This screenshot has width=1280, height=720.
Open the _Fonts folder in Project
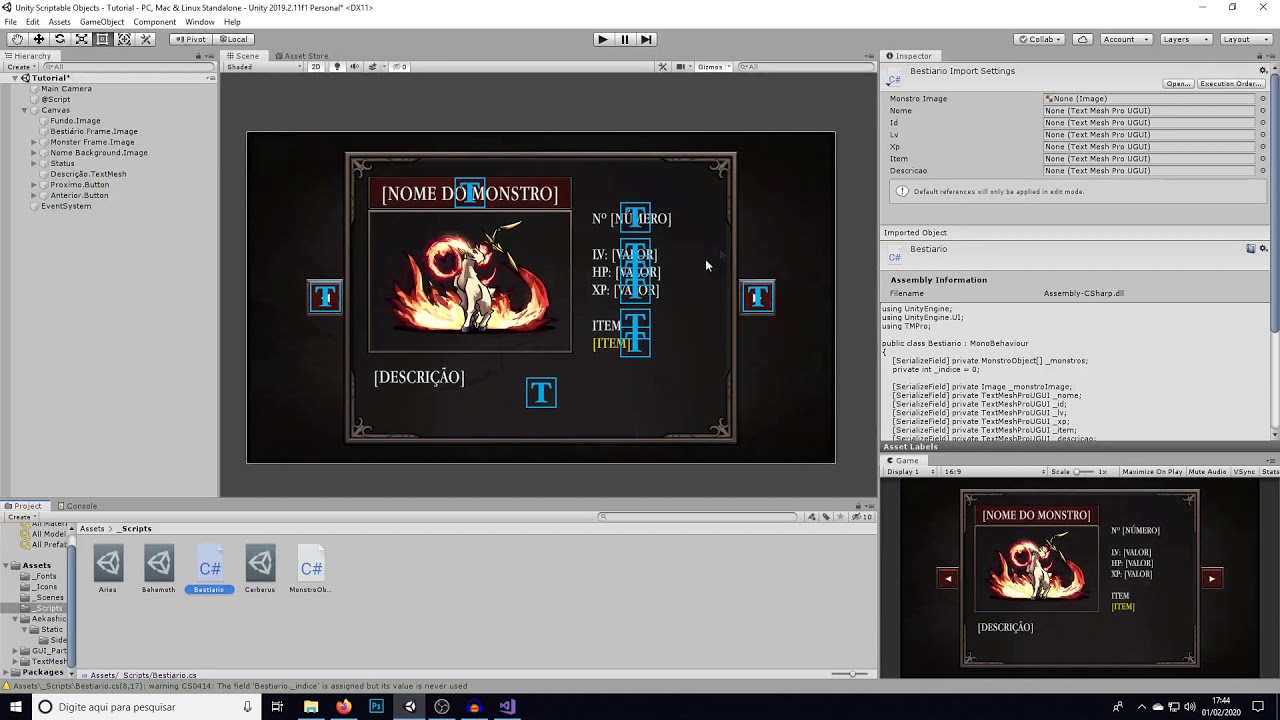pos(45,576)
